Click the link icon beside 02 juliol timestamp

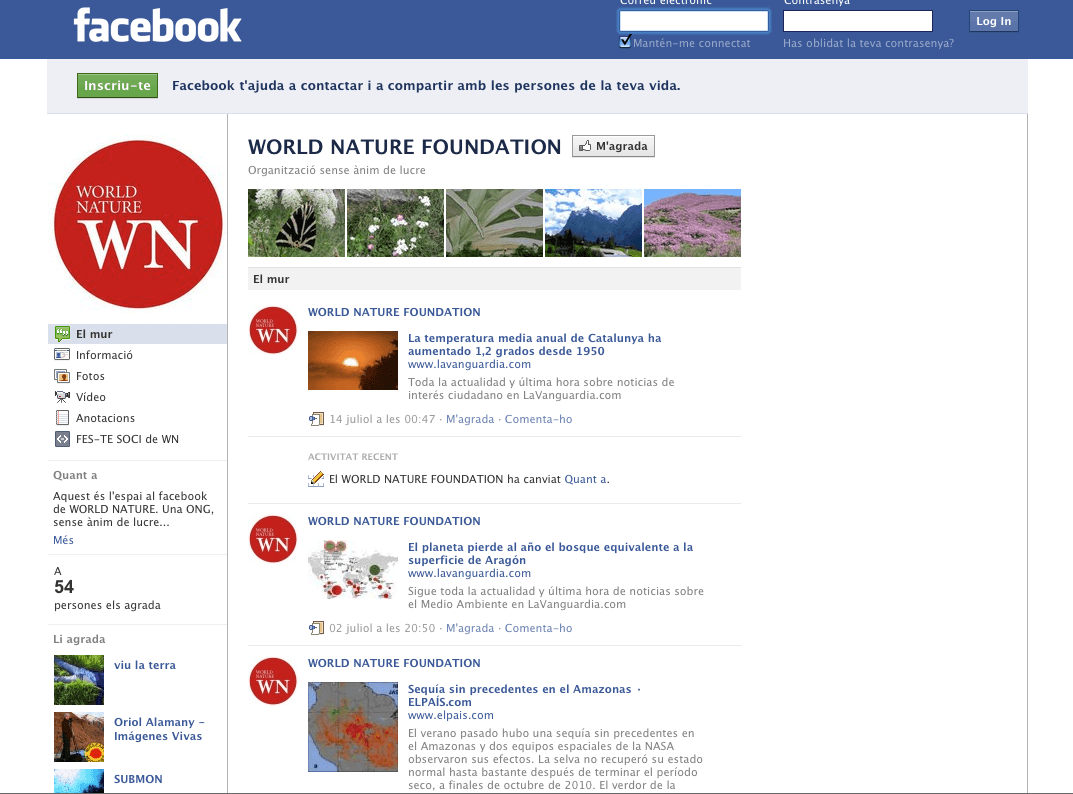click(316, 628)
